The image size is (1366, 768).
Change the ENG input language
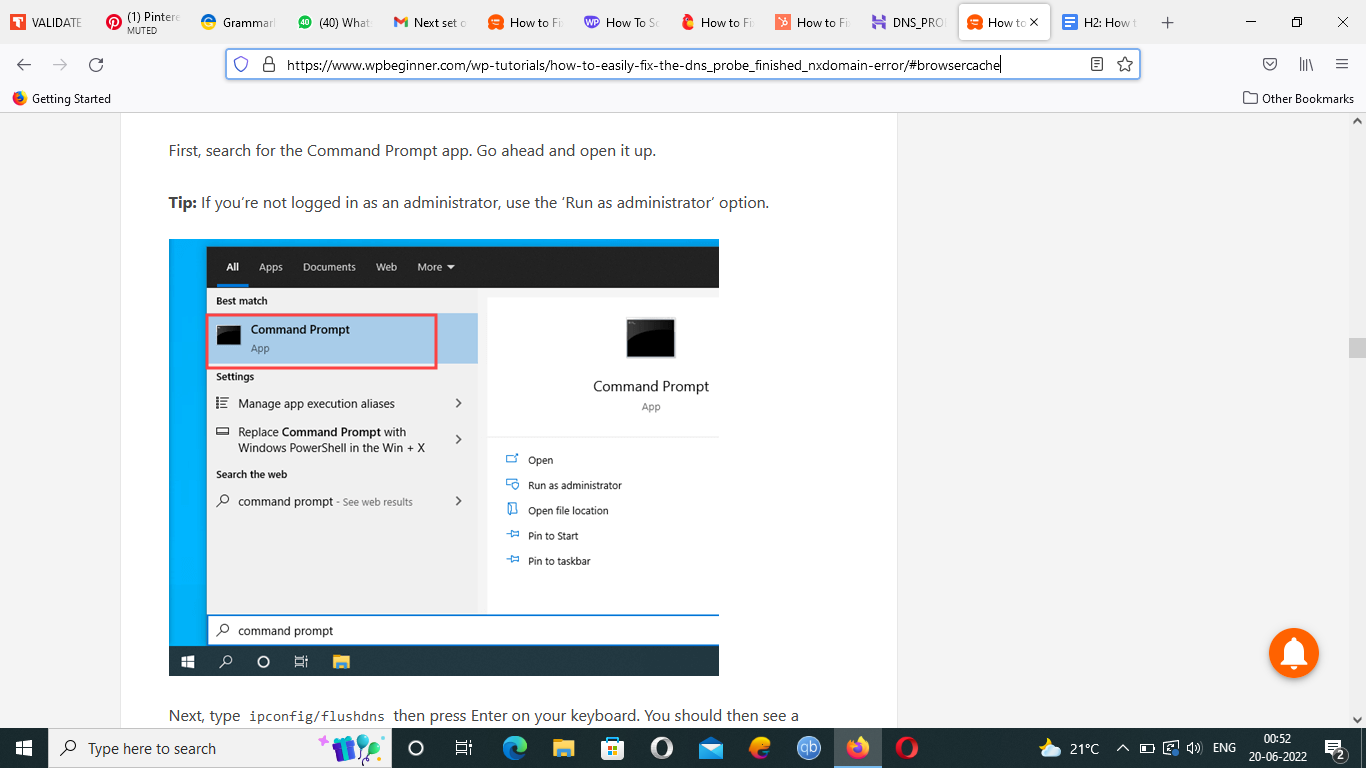[1224, 748]
